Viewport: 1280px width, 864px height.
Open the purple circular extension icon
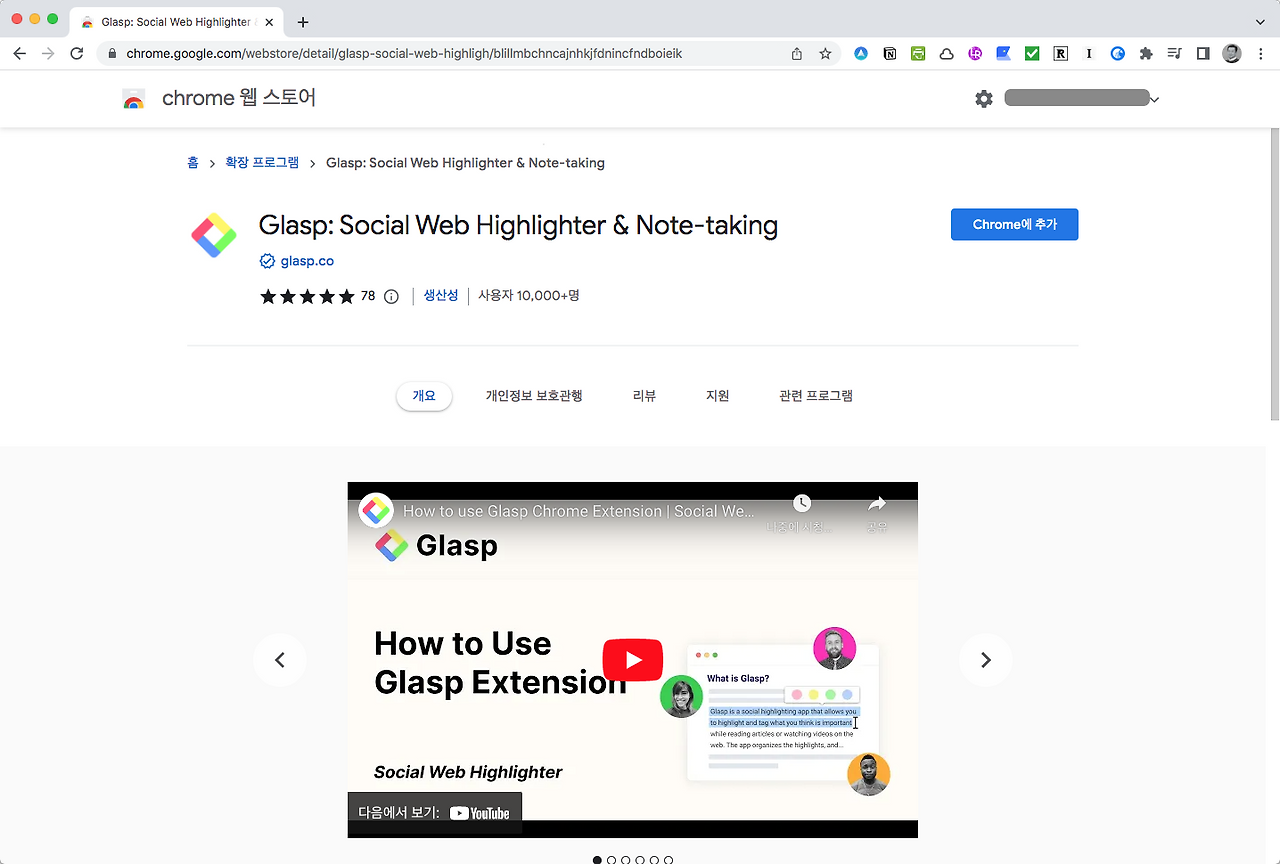click(x=975, y=54)
